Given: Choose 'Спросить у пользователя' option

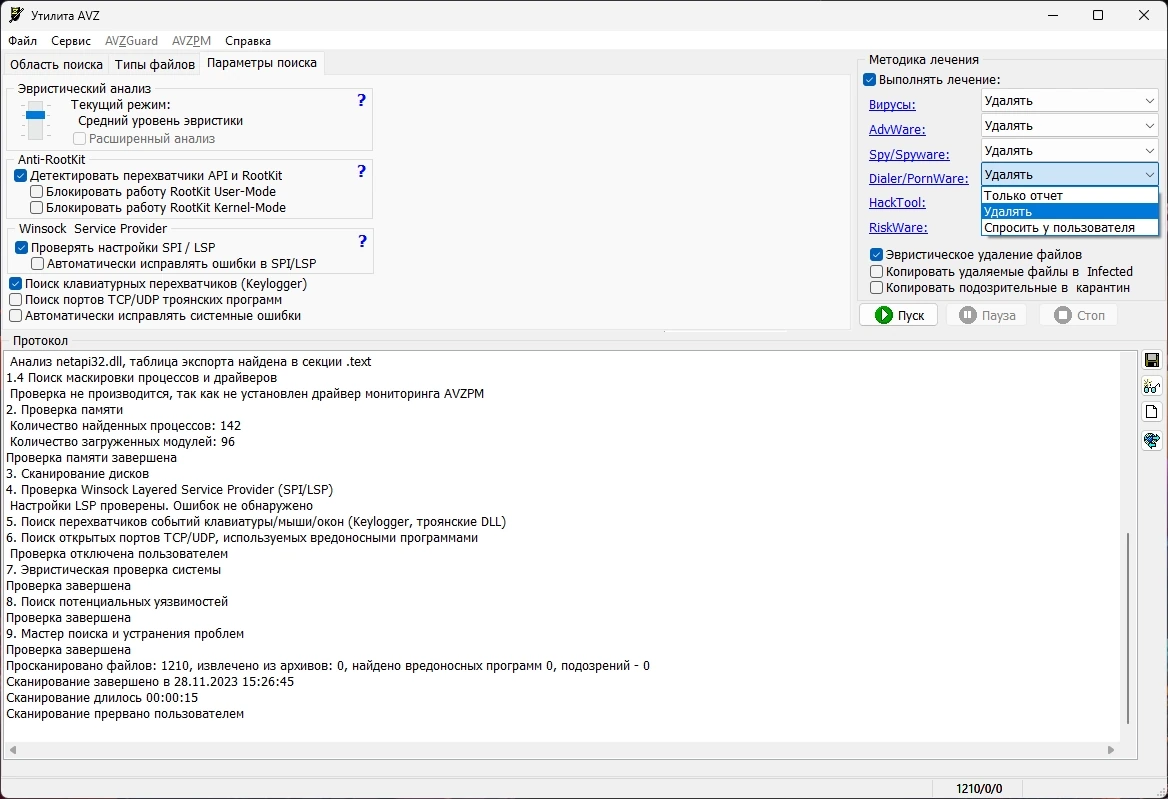Looking at the screenshot, I should [x=1070, y=228].
